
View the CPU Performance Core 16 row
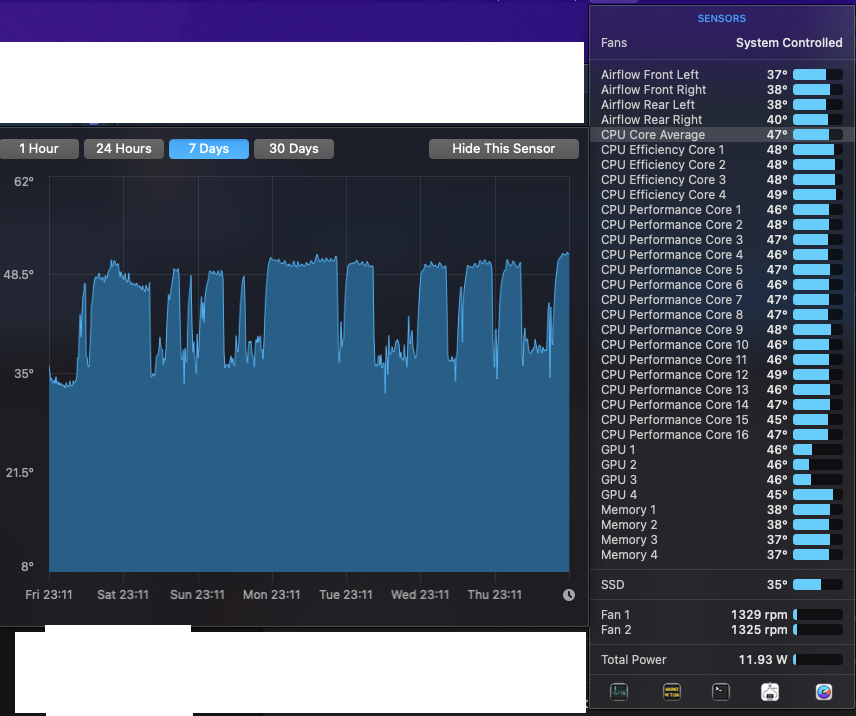point(722,435)
